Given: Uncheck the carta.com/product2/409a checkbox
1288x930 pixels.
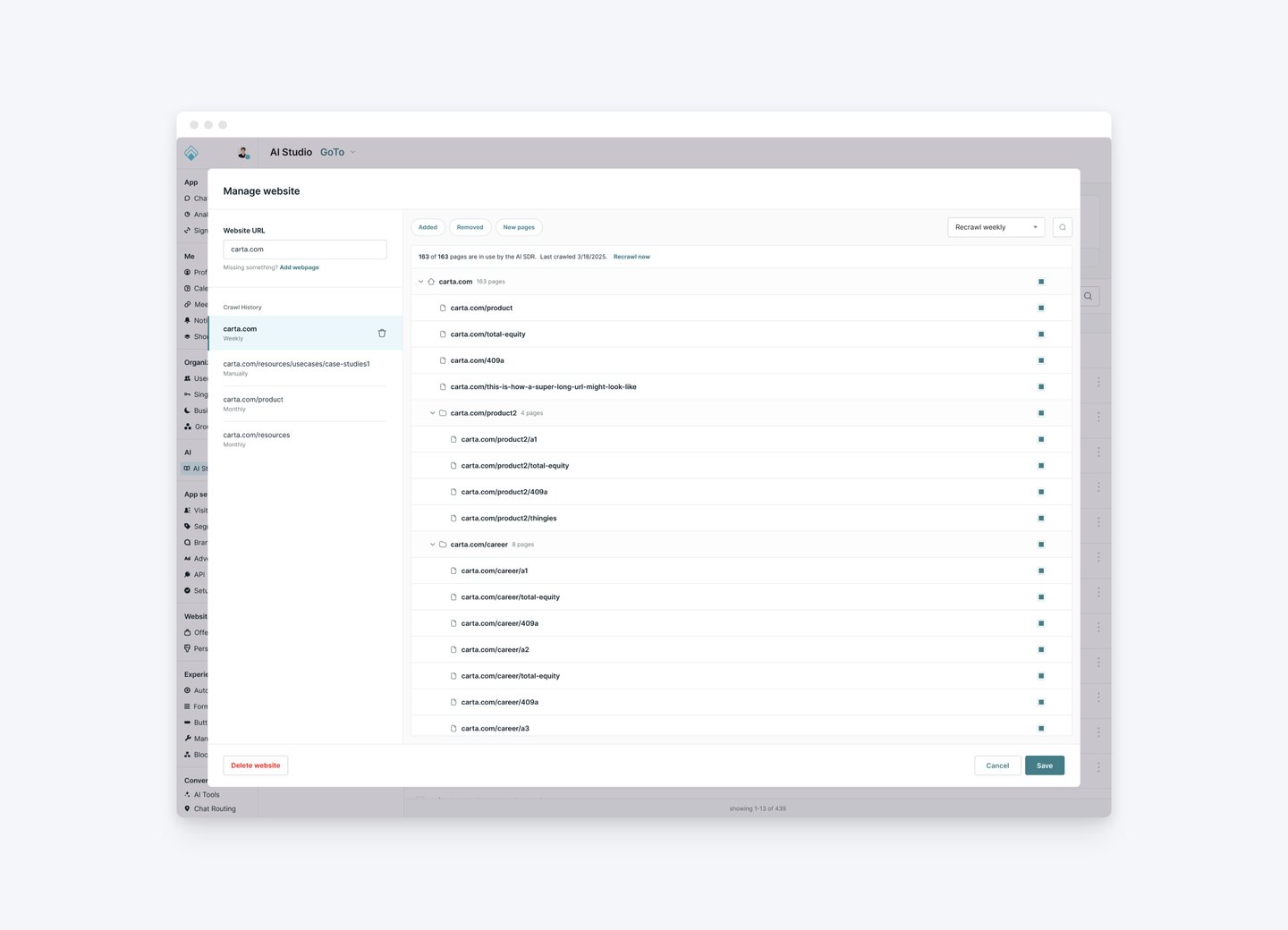Looking at the screenshot, I should pos(1041,492).
